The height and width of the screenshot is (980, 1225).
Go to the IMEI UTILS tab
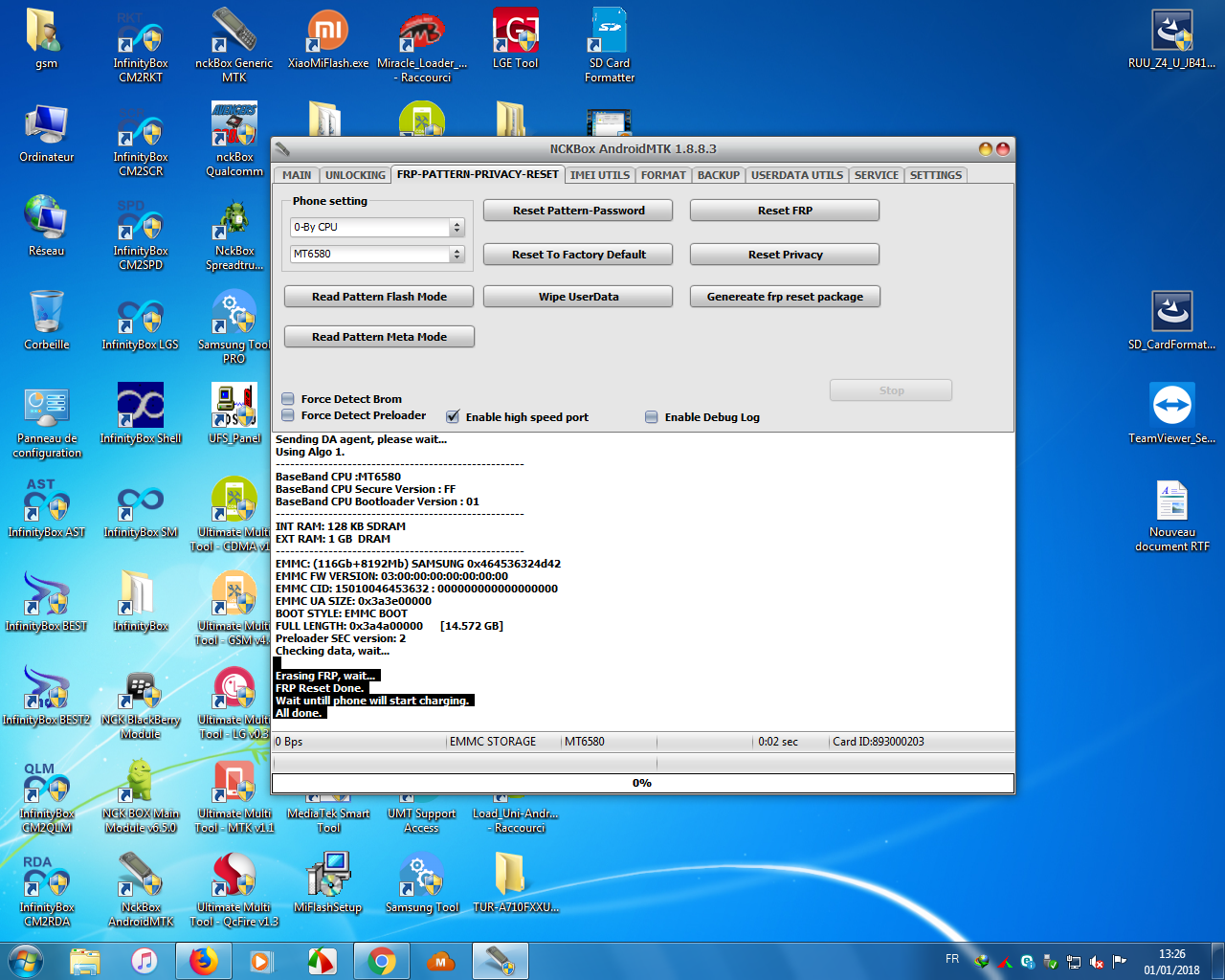[600, 175]
